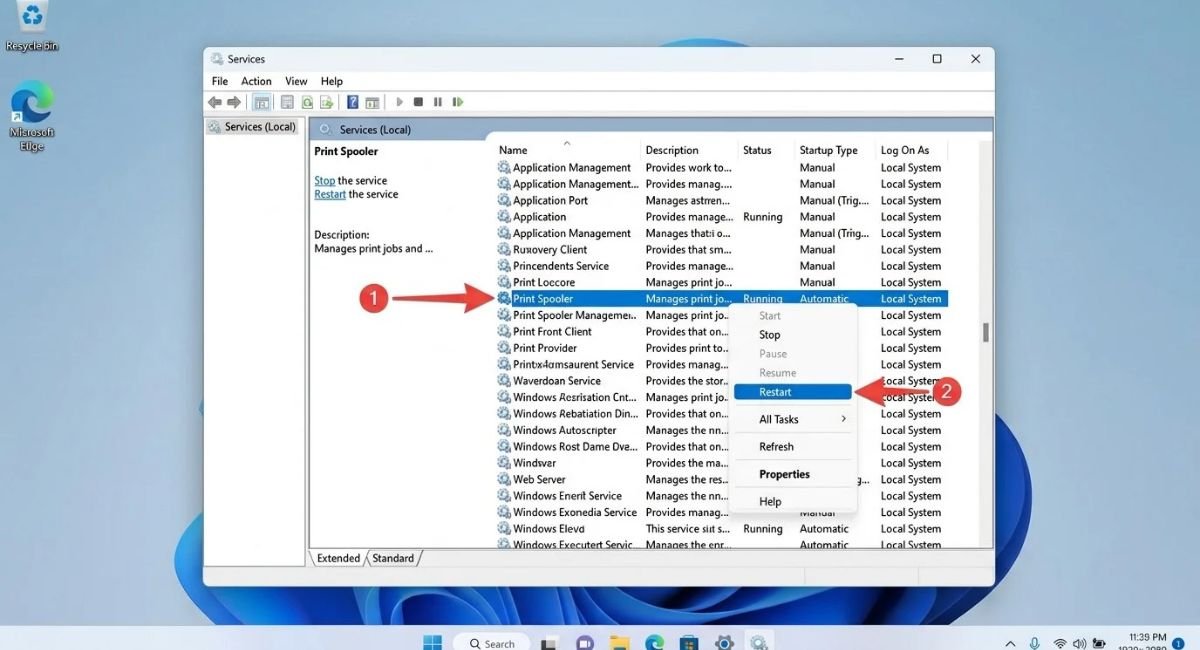Click the Back arrow in Services toolbar
Image resolution: width=1200 pixels, height=650 pixels.
pyautogui.click(x=214, y=102)
